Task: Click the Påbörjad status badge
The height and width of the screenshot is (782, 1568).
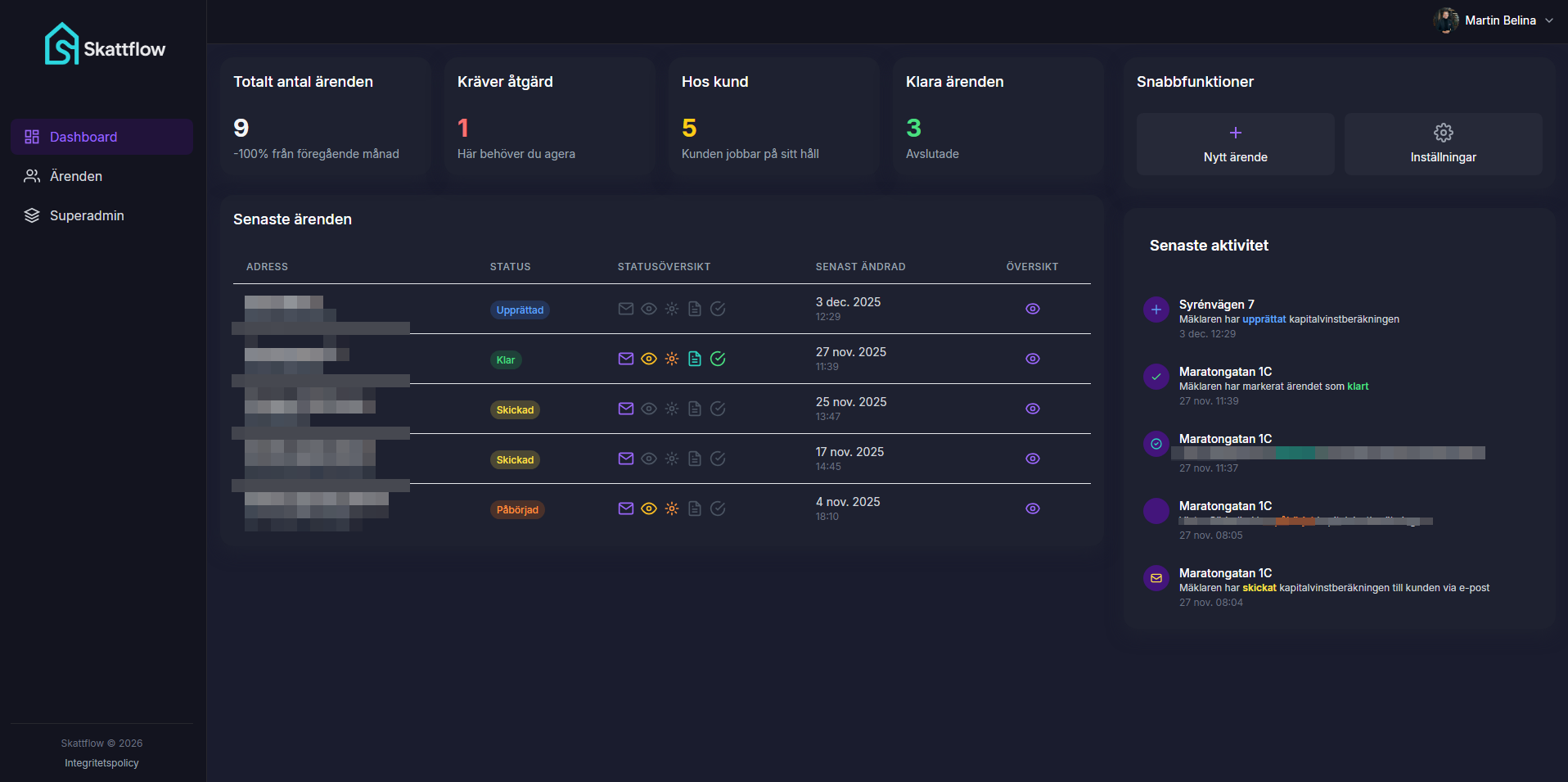Action: (517, 509)
